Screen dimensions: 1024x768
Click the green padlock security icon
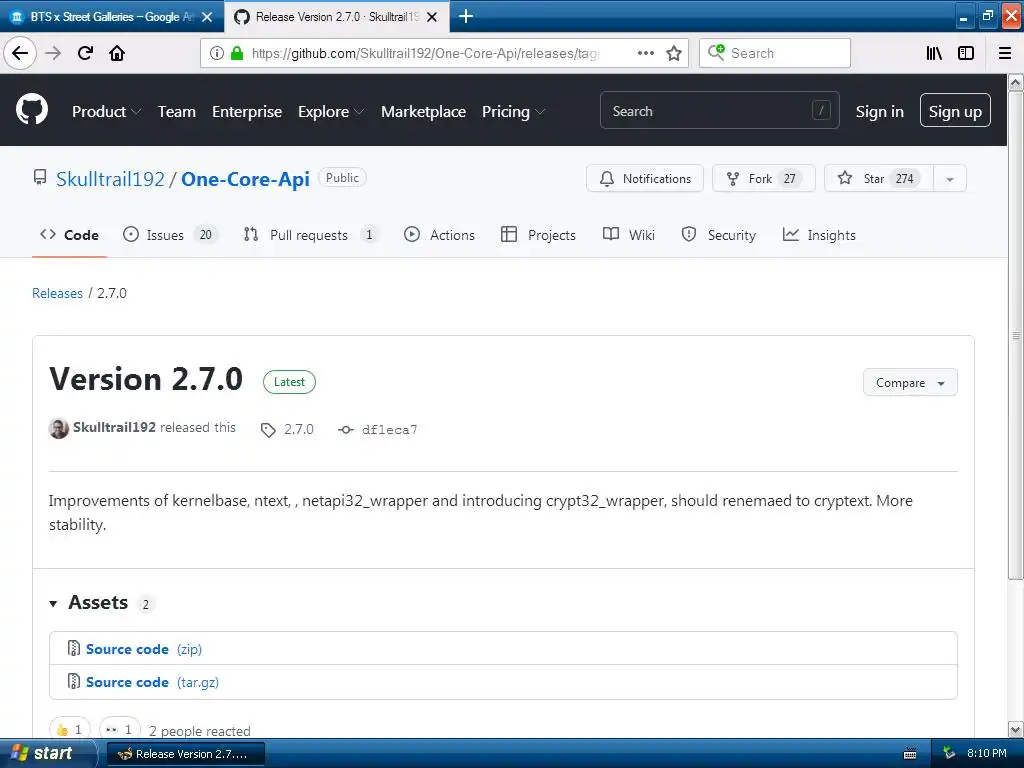[237, 53]
